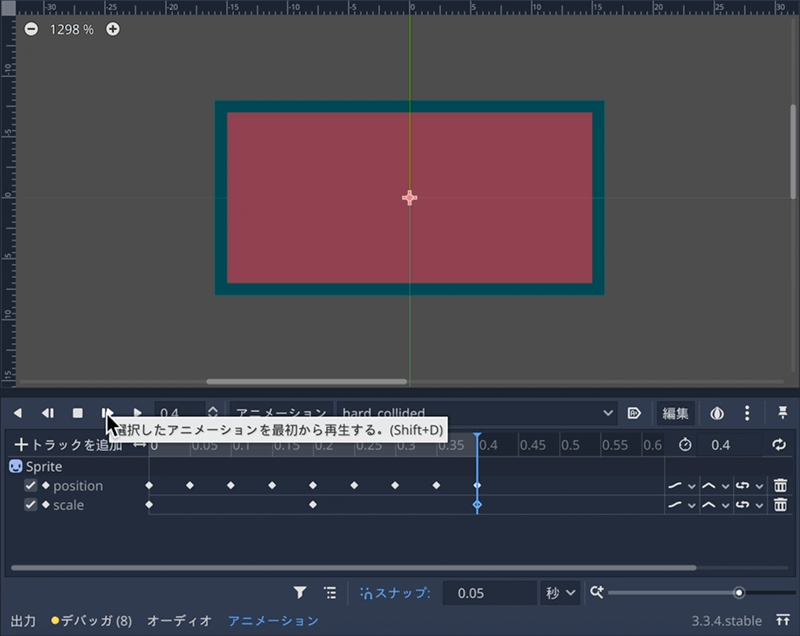This screenshot has width=800, height=636.
Task: Toggle the snap (スナップ) option
Action: [395, 593]
